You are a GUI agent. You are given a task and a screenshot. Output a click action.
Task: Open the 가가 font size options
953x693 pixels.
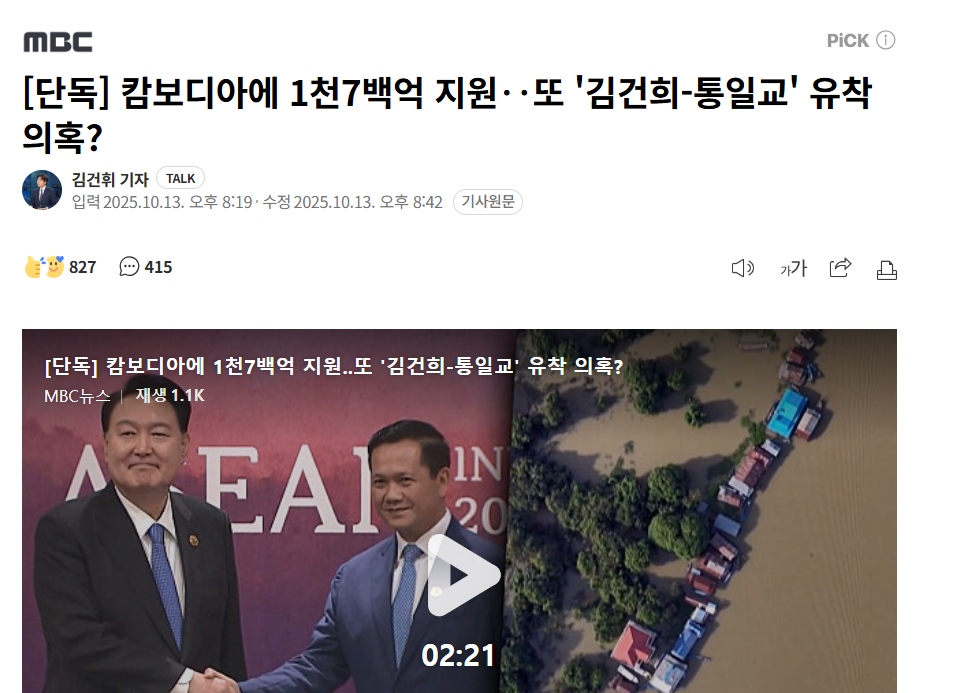point(794,268)
